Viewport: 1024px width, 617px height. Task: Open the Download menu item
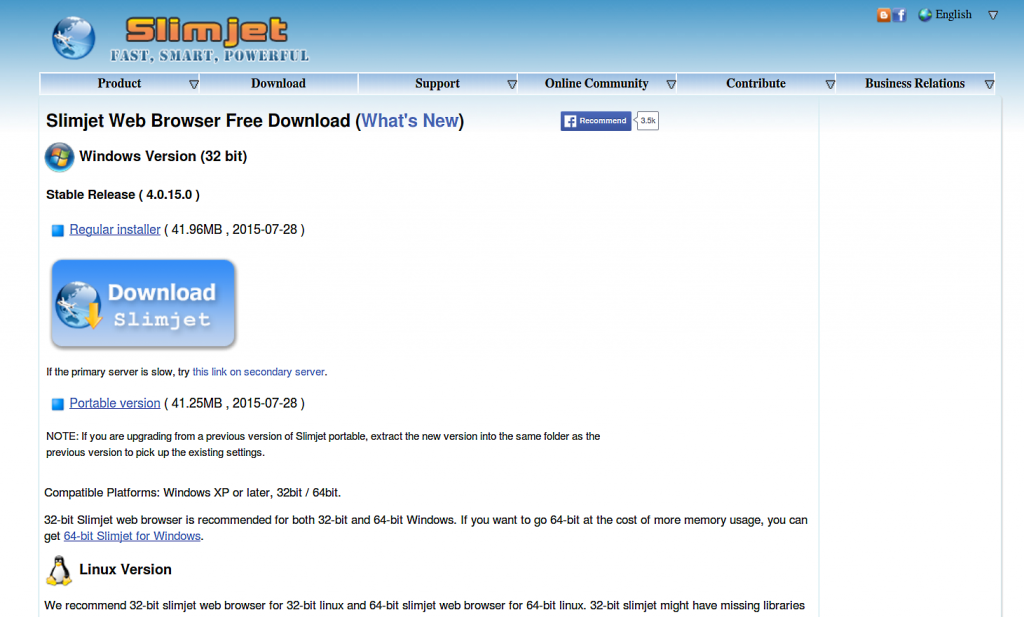point(278,84)
